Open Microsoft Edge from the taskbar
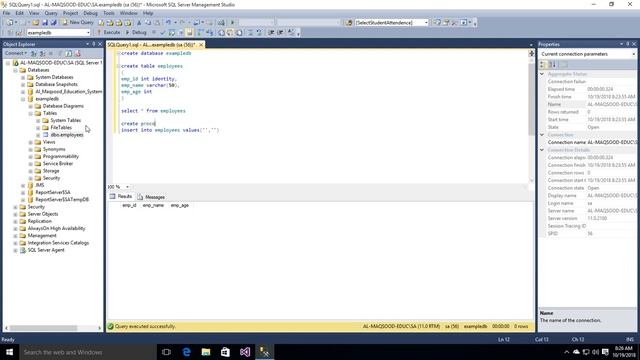The width and height of the screenshot is (640, 360). pyautogui.click(x=186, y=352)
